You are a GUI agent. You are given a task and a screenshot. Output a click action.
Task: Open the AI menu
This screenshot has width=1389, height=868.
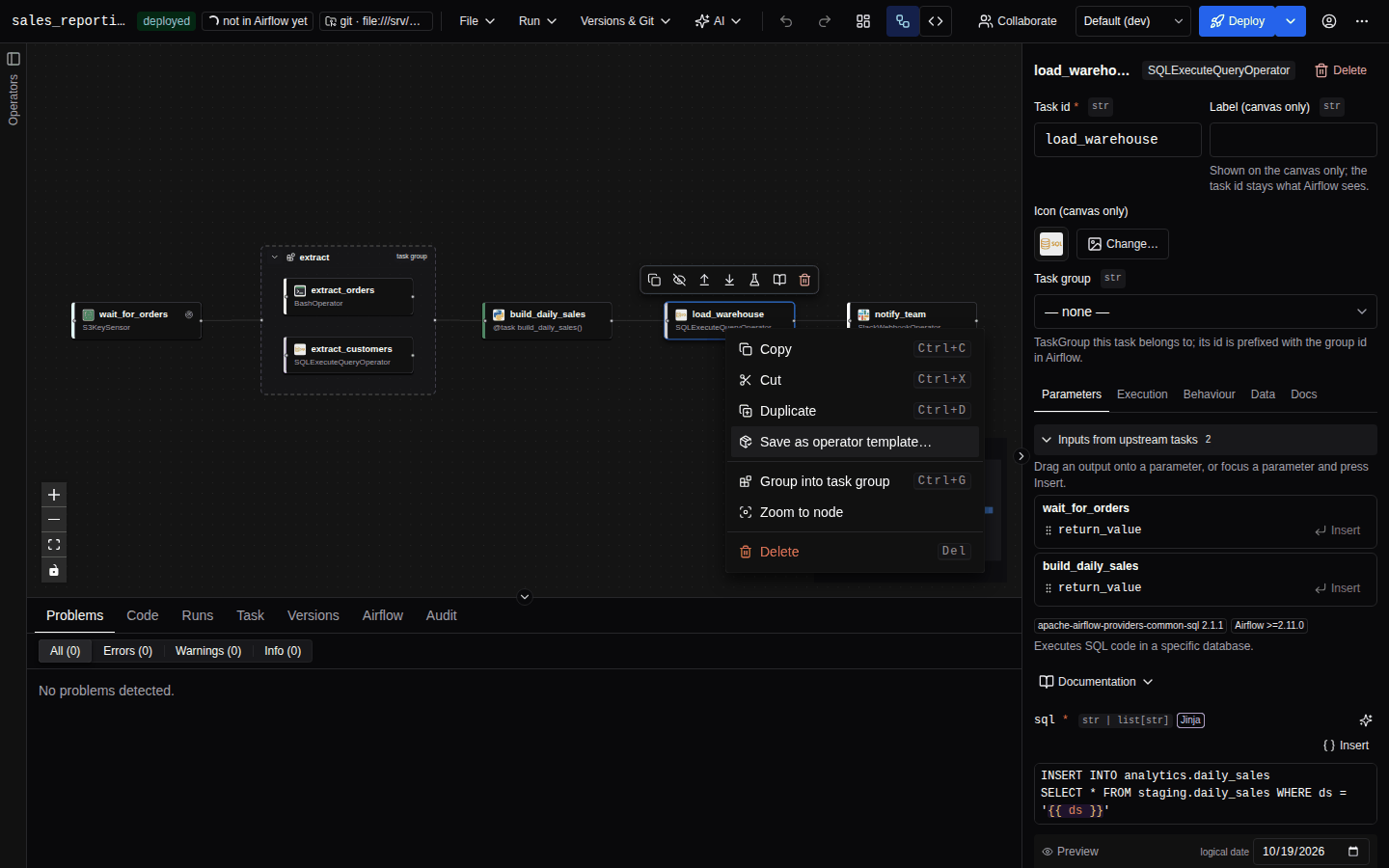(718, 21)
